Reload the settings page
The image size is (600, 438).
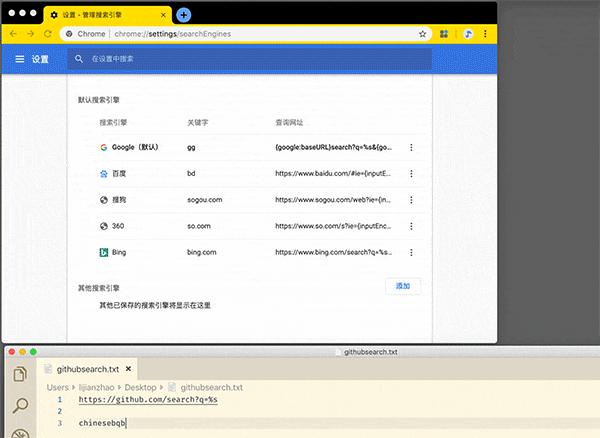[x=48, y=34]
